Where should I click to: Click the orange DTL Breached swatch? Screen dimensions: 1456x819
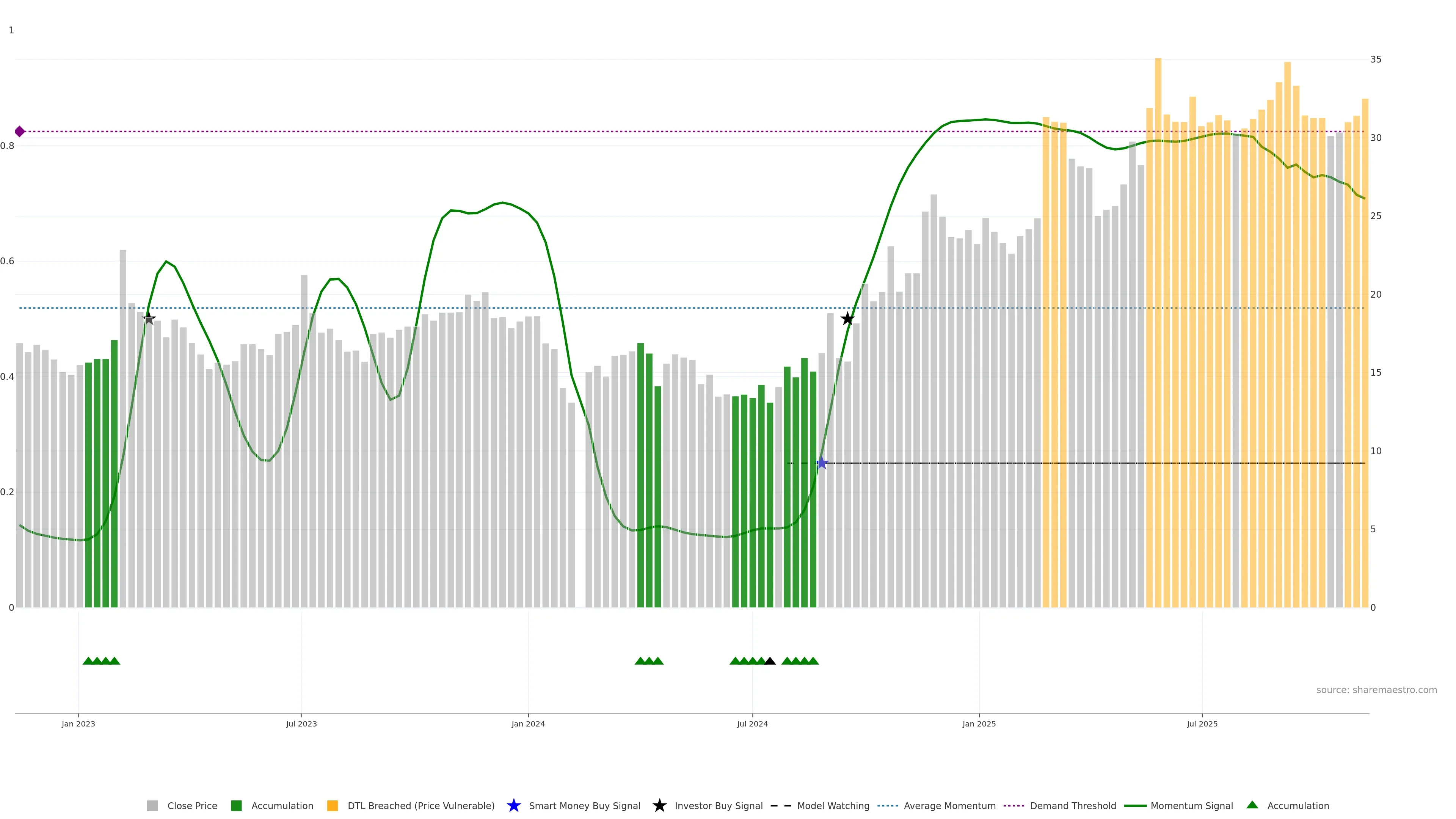(x=333, y=806)
